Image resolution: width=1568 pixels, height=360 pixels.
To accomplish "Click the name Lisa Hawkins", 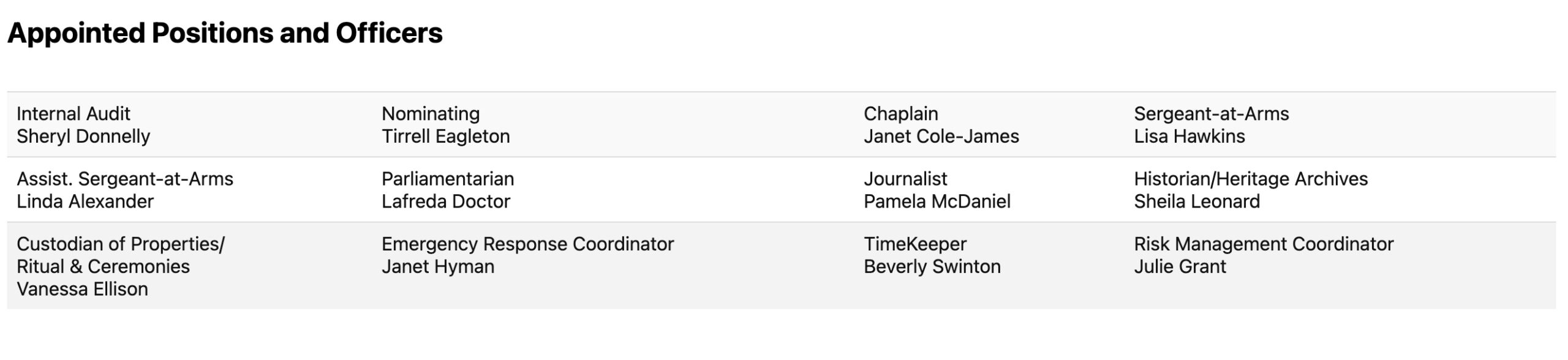I will click(x=1189, y=137).
